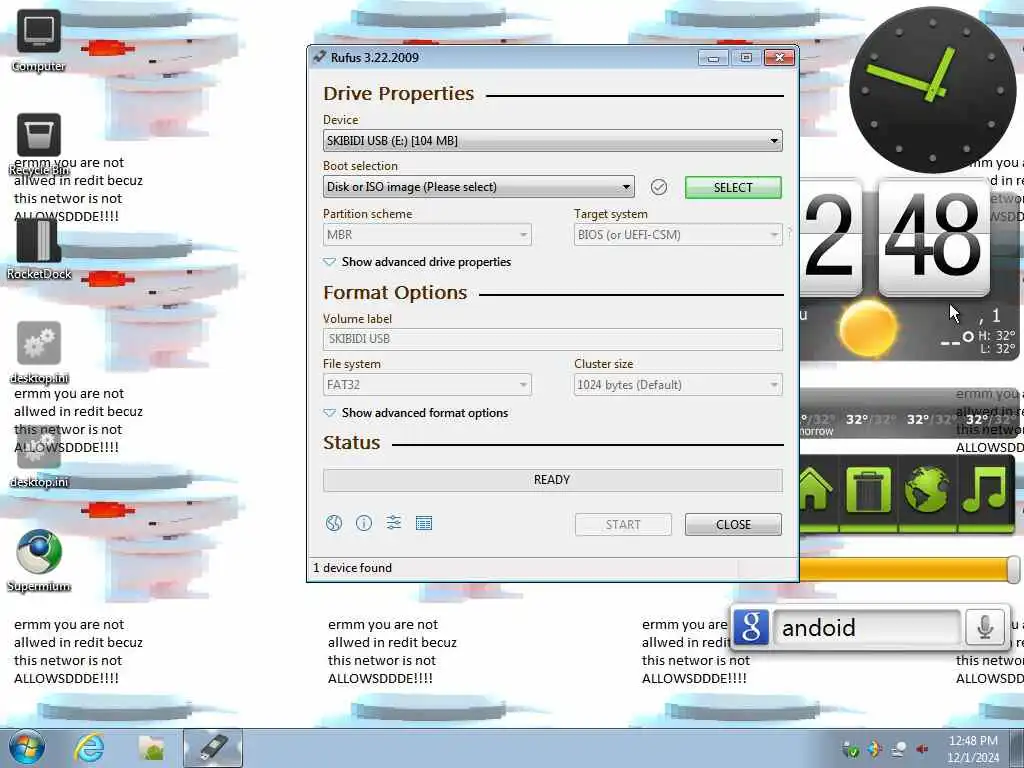Click the '1 device found' status text
Viewport: 1024px width, 768px height.
353,568
